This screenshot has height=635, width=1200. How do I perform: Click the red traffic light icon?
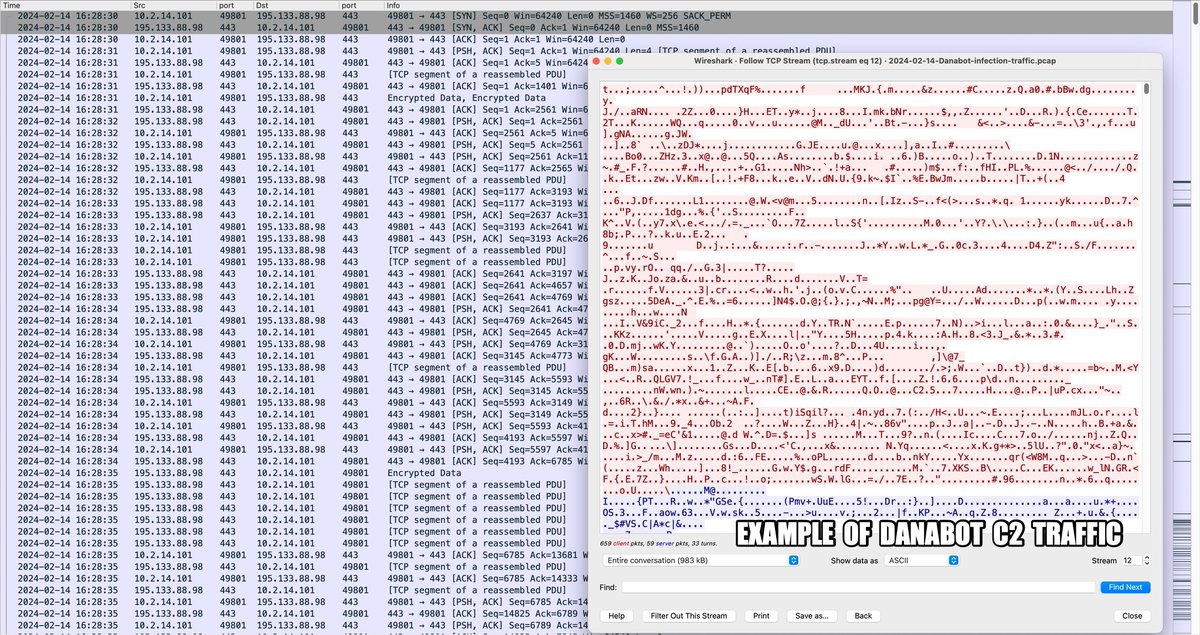(596, 61)
